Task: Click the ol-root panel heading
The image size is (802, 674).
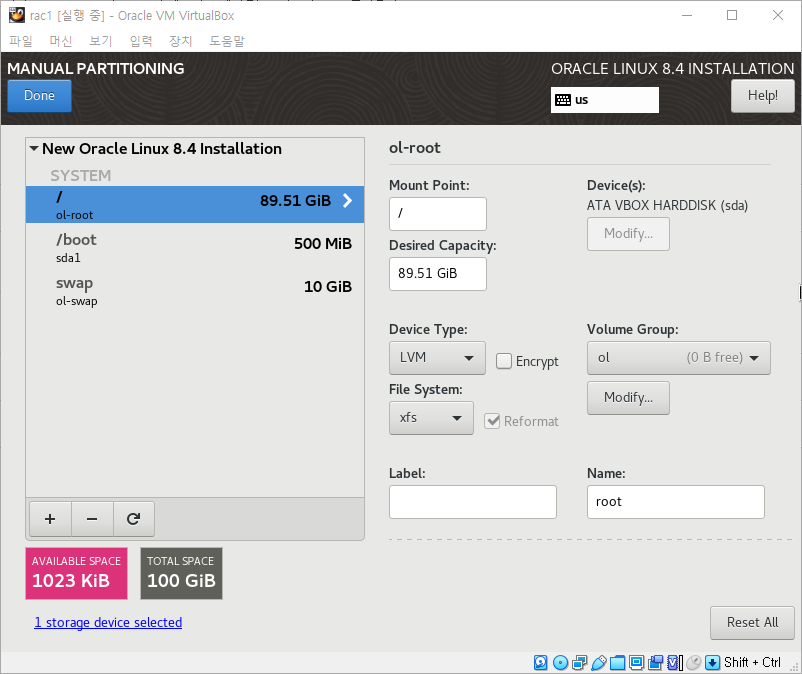Action: click(x=415, y=148)
